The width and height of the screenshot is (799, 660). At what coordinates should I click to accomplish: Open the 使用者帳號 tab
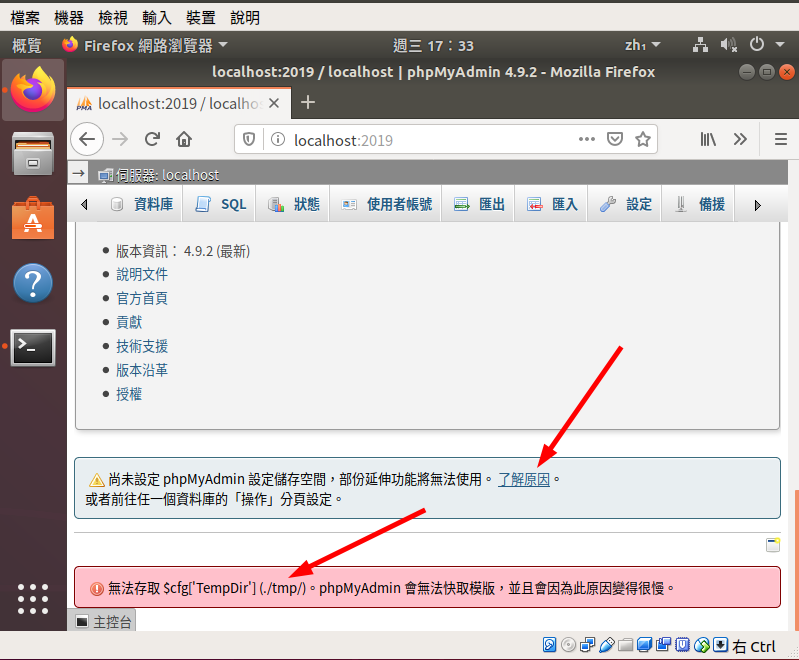pos(387,204)
